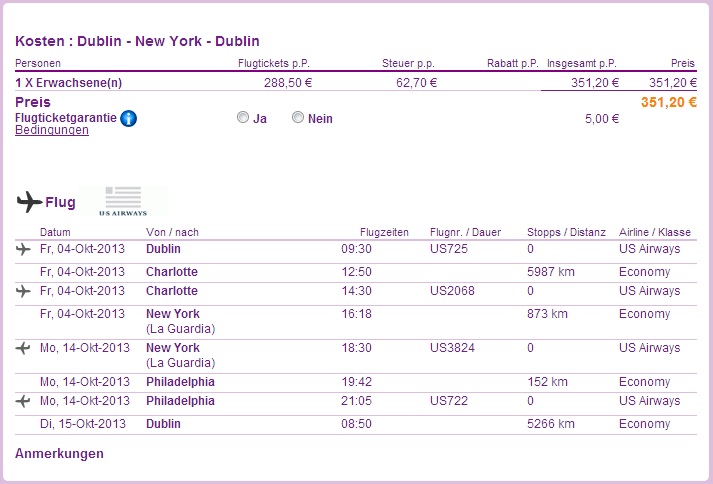713x484 pixels.
Task: Click the plane icon on New York 18:30 row
Action: click(x=23, y=348)
